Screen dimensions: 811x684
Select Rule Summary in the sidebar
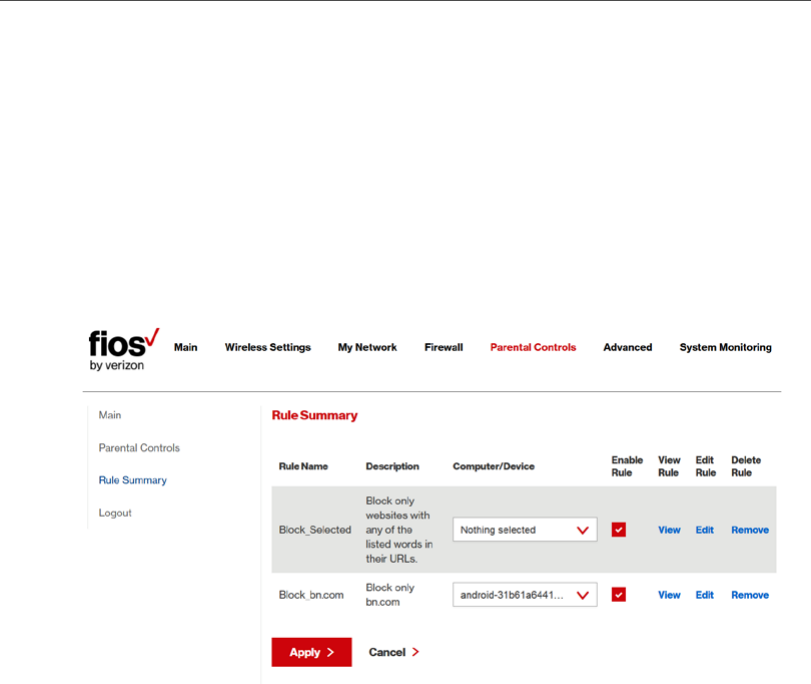tap(133, 480)
